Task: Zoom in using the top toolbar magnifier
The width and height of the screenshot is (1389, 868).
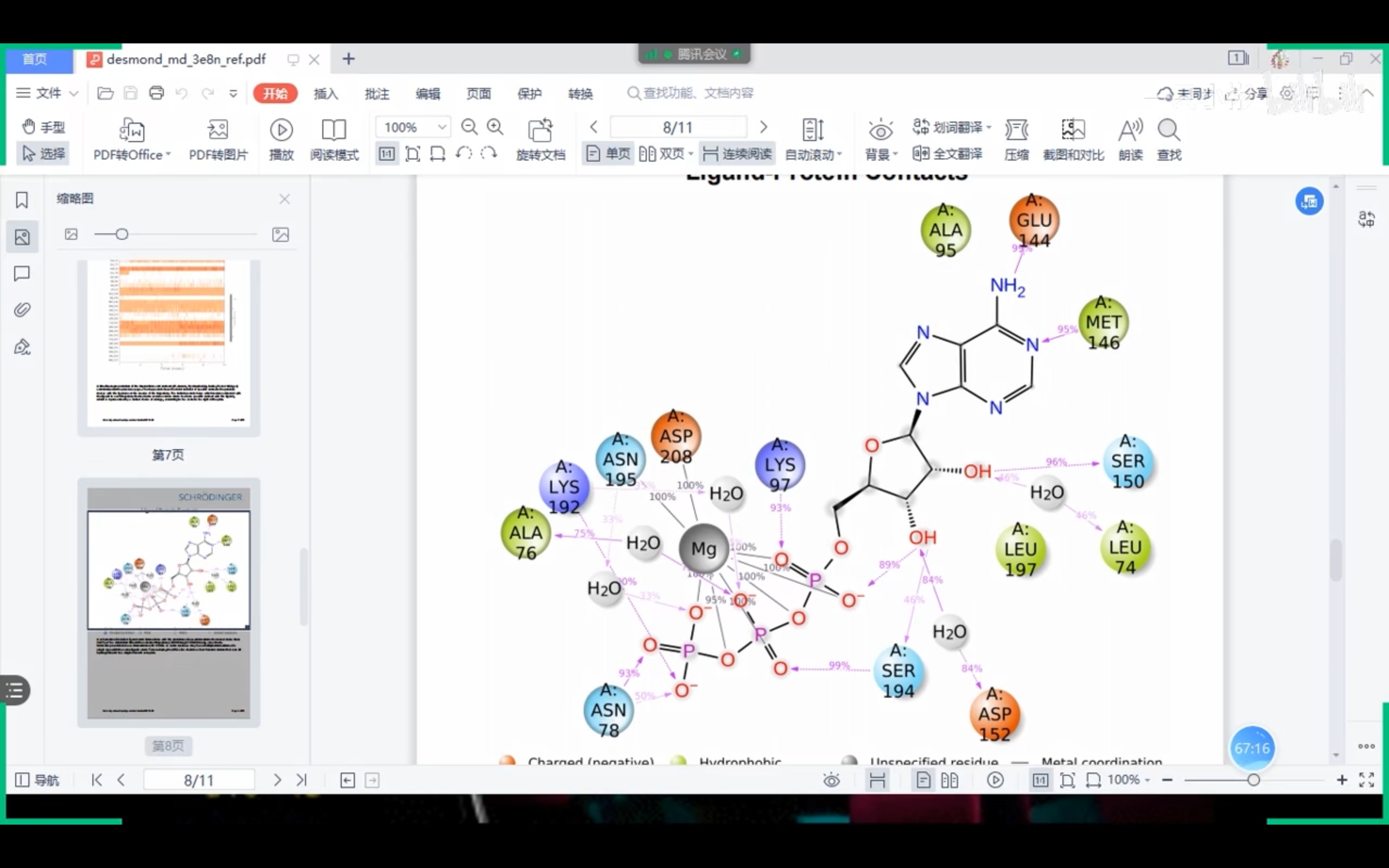Action: (x=495, y=127)
